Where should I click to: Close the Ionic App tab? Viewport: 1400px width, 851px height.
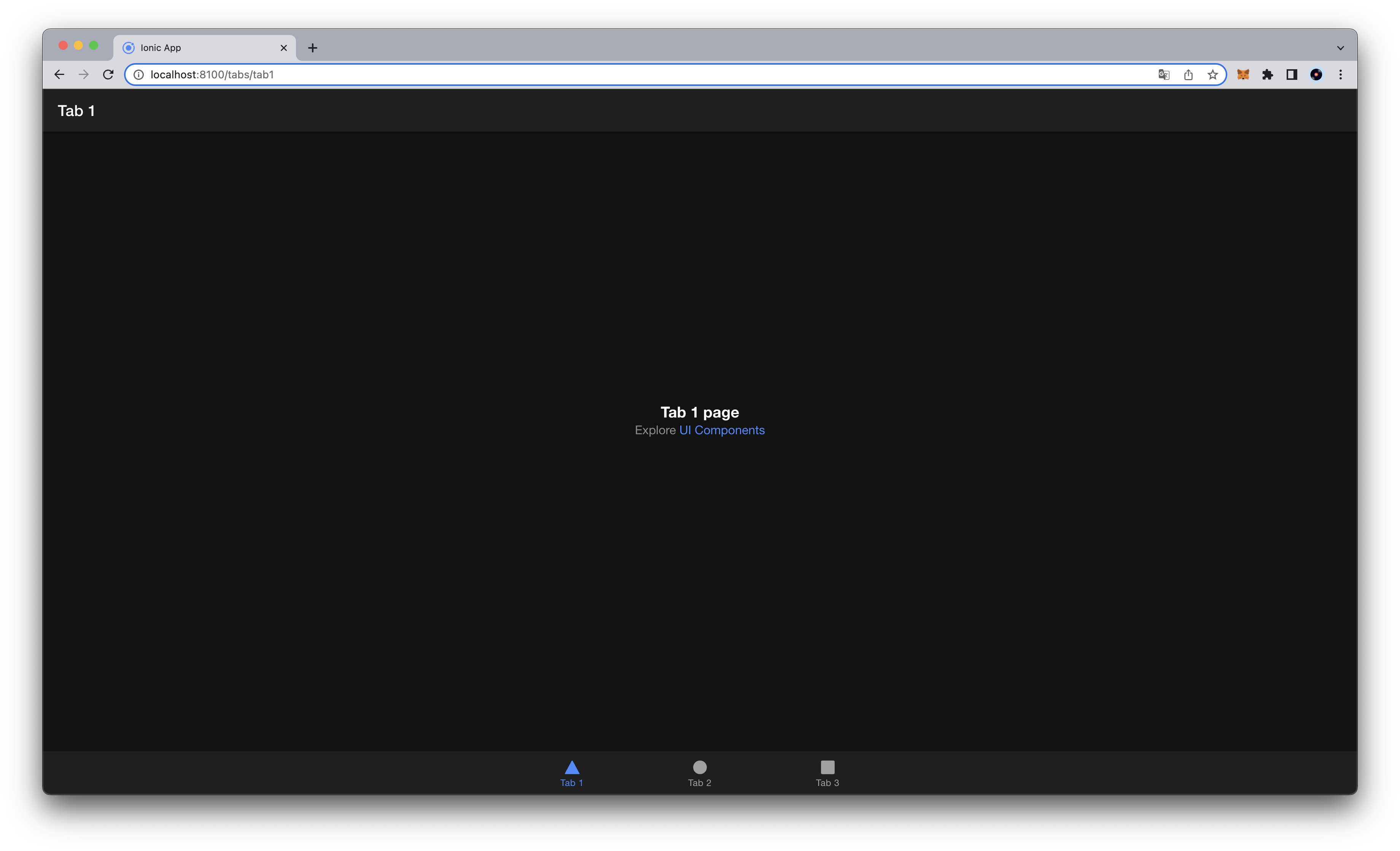click(283, 48)
